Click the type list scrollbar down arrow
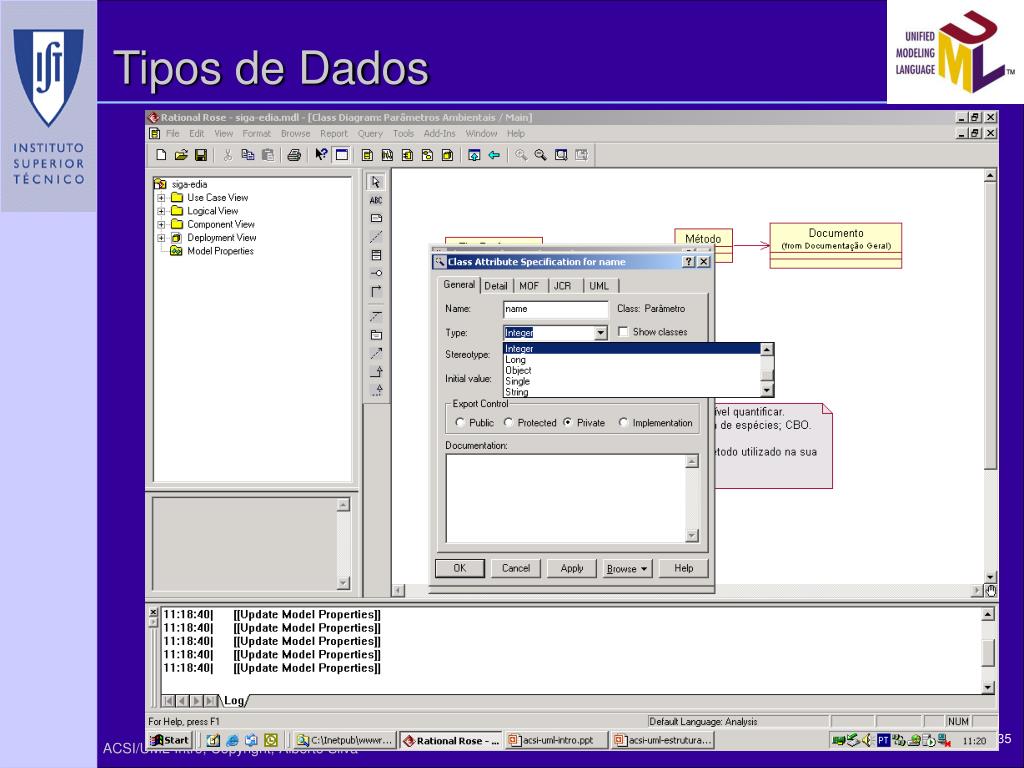 pyautogui.click(x=767, y=391)
